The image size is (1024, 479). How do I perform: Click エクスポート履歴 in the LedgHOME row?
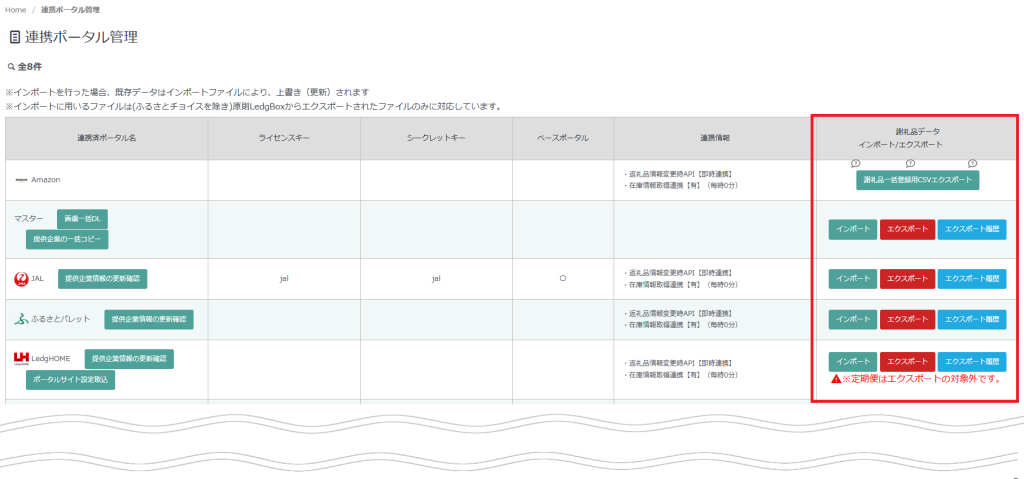(x=971, y=361)
